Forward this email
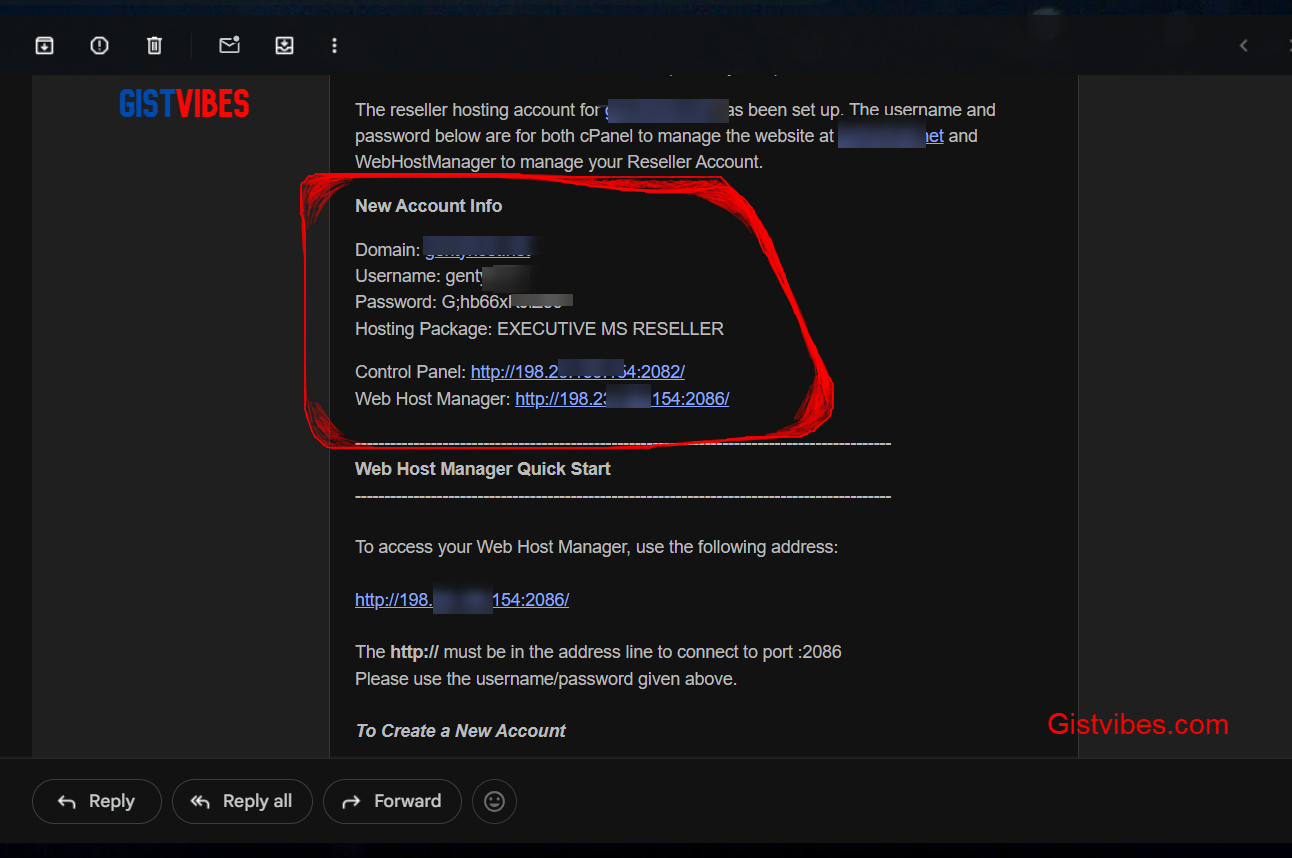Viewport: 1292px width, 858px height. click(392, 801)
